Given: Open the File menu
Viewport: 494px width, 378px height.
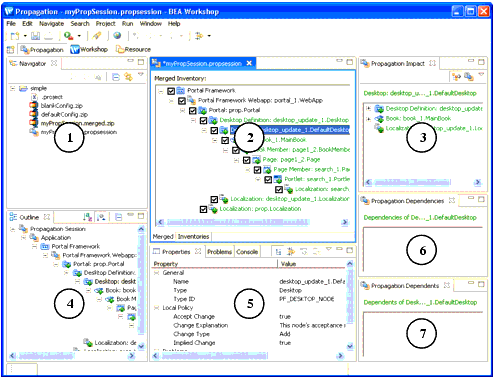Looking at the screenshot, I should point(11,24).
